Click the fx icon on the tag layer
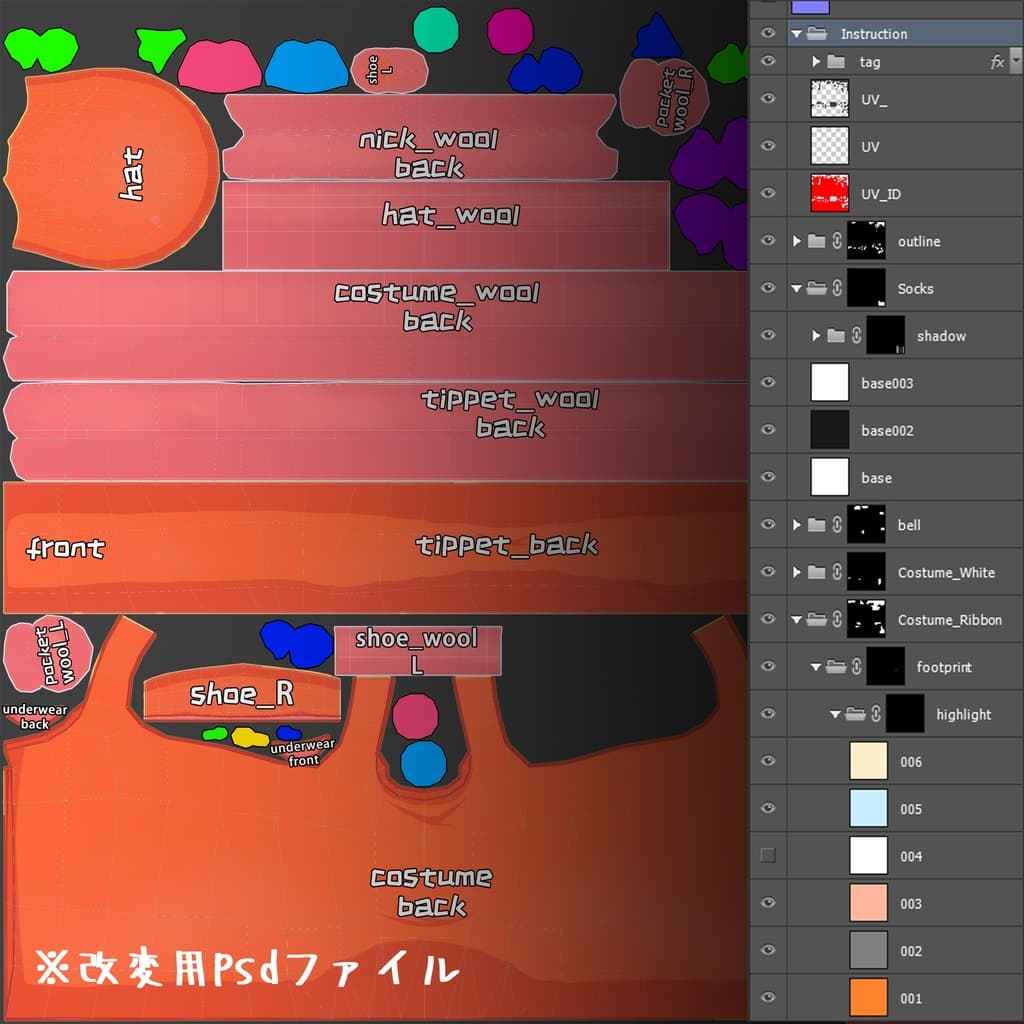Image resolution: width=1024 pixels, height=1024 pixels. click(x=998, y=61)
